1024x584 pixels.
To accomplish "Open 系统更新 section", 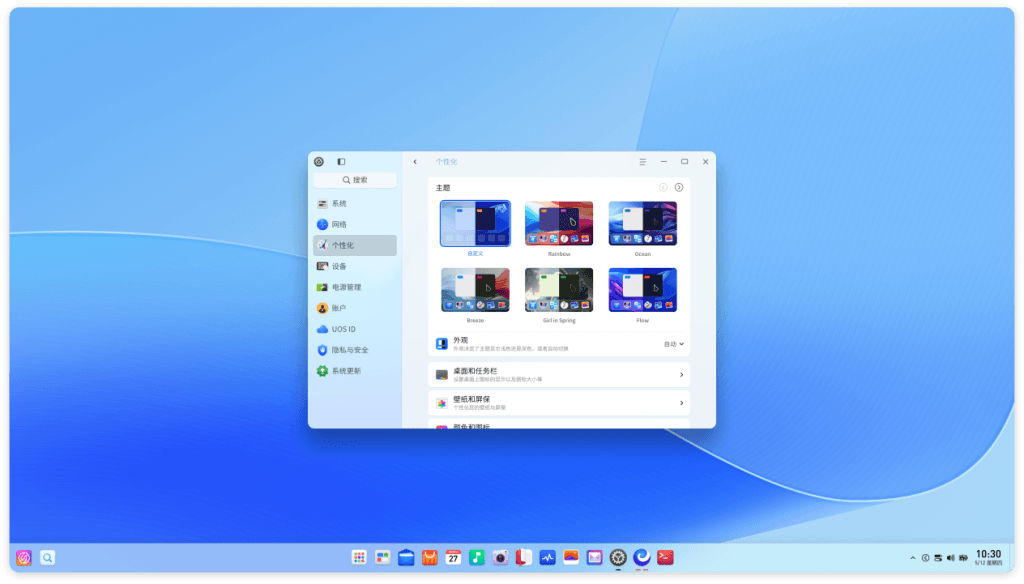I will tap(355, 370).
